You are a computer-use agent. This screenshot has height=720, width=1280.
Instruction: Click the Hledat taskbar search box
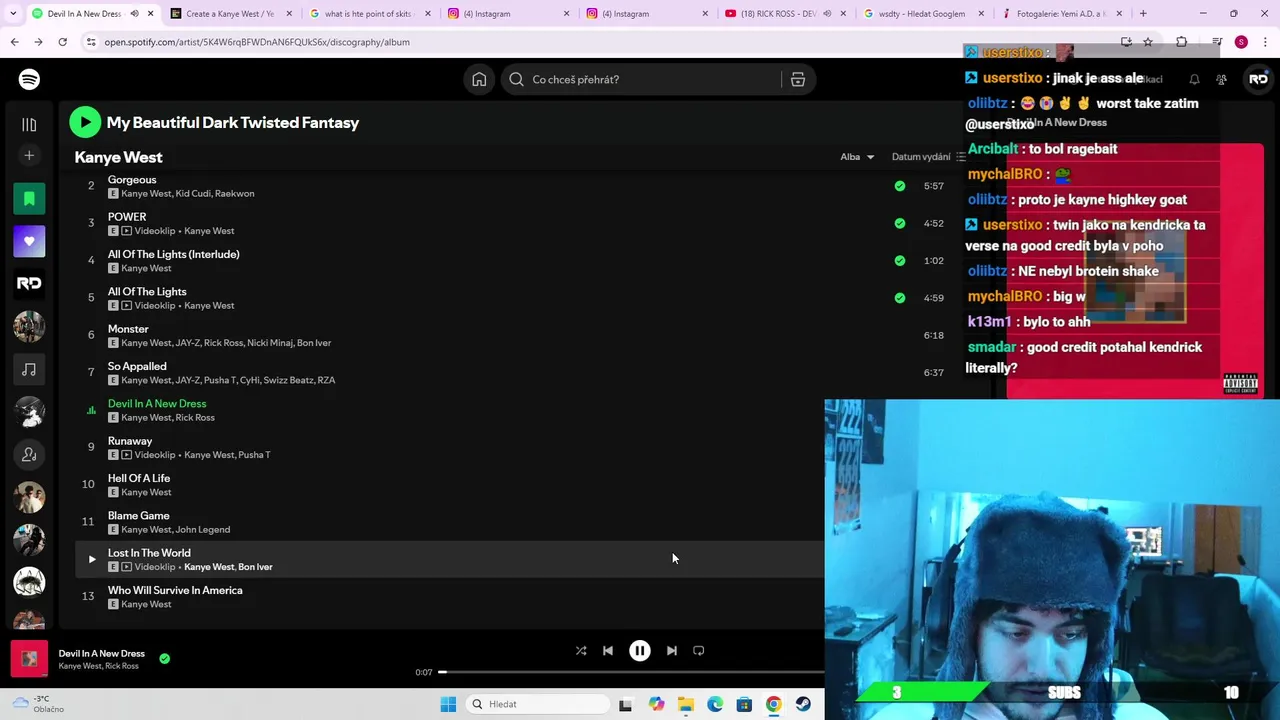pyautogui.click(x=539, y=704)
